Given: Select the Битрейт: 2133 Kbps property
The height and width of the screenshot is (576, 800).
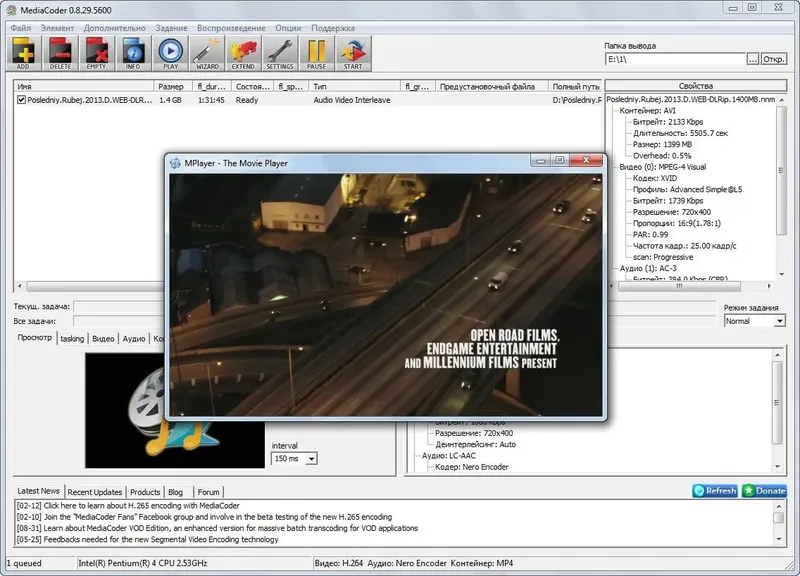Looking at the screenshot, I should point(668,122).
